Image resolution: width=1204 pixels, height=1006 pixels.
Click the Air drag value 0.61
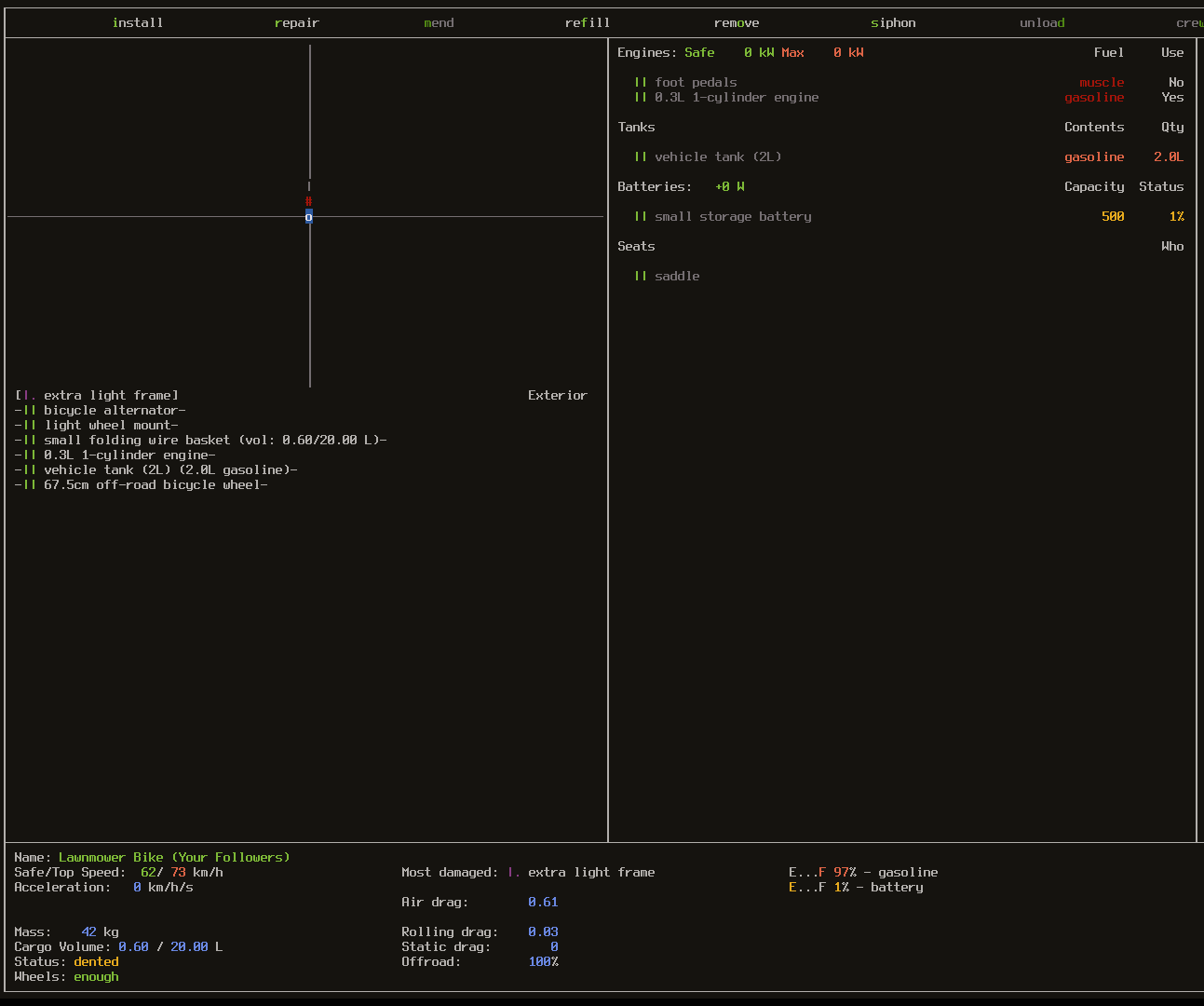[543, 903]
